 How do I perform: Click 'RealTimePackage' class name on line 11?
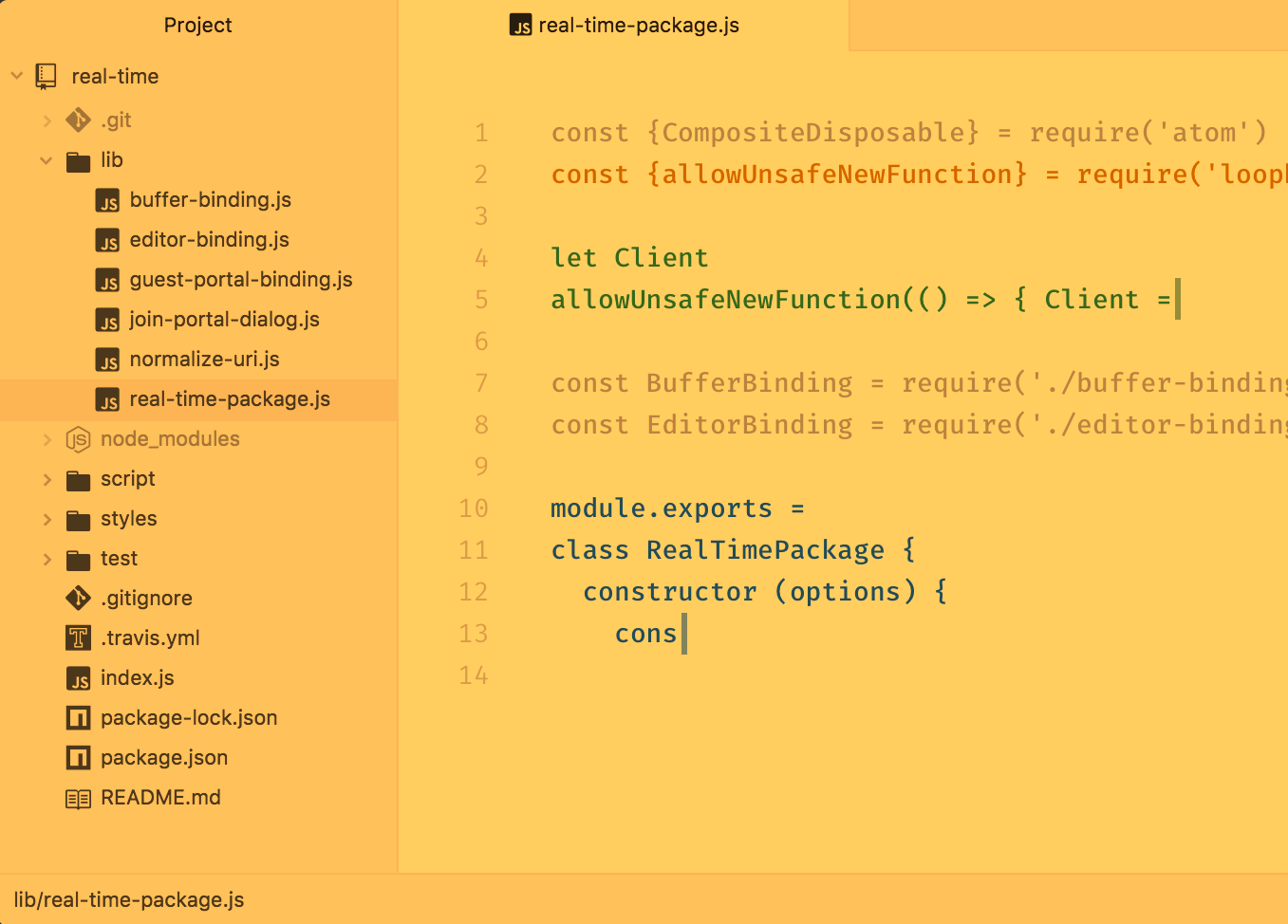click(x=765, y=550)
